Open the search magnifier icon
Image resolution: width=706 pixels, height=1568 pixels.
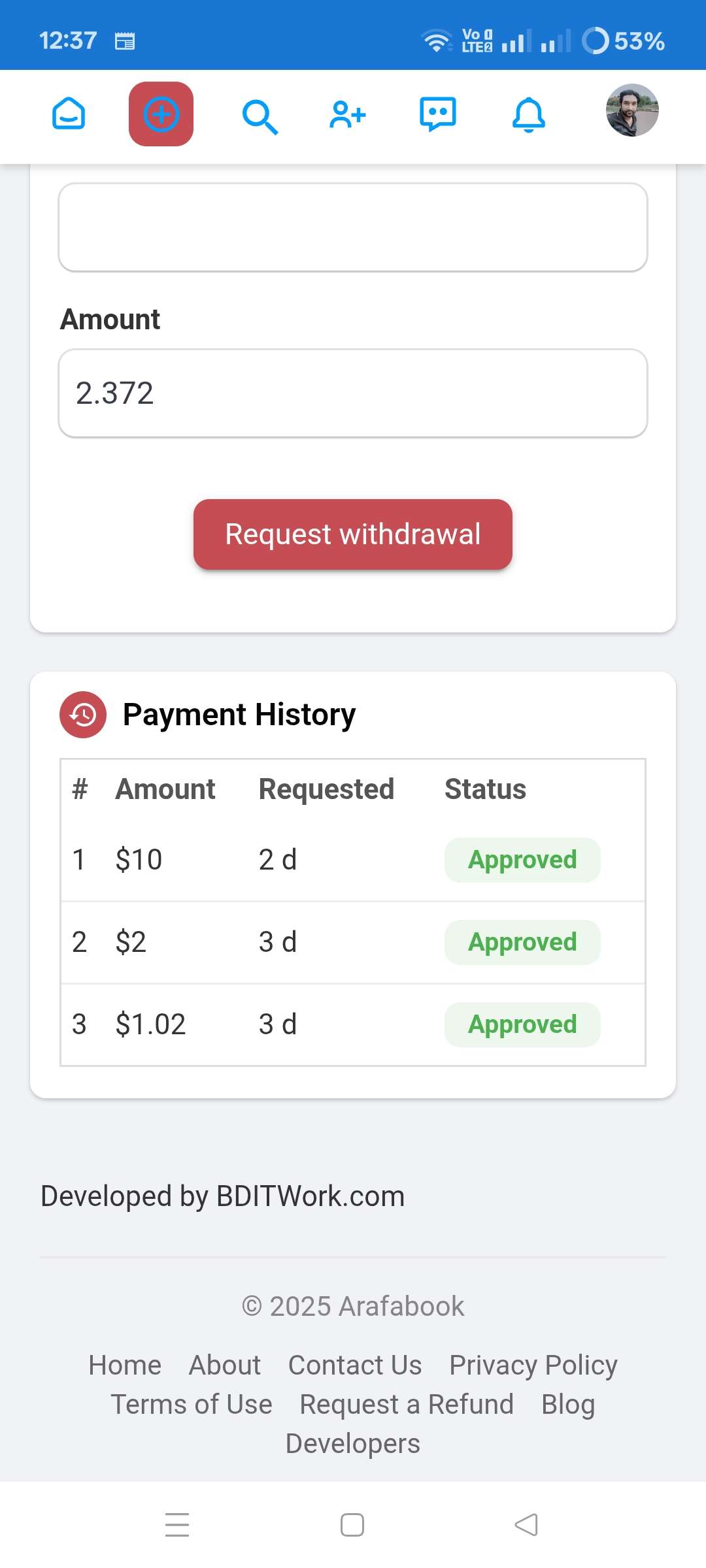click(260, 116)
